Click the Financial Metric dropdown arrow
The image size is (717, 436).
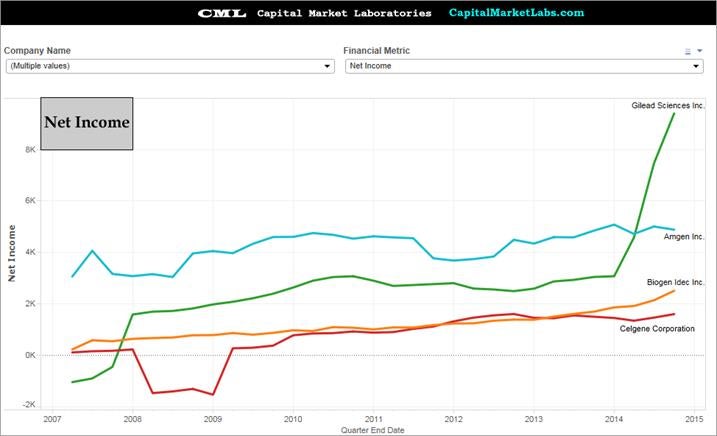[x=696, y=66]
